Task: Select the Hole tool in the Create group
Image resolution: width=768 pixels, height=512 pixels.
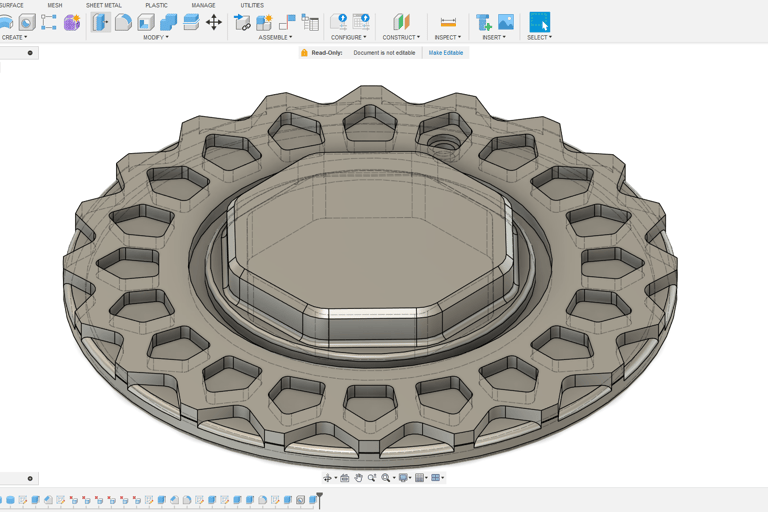Action: pos(27,22)
